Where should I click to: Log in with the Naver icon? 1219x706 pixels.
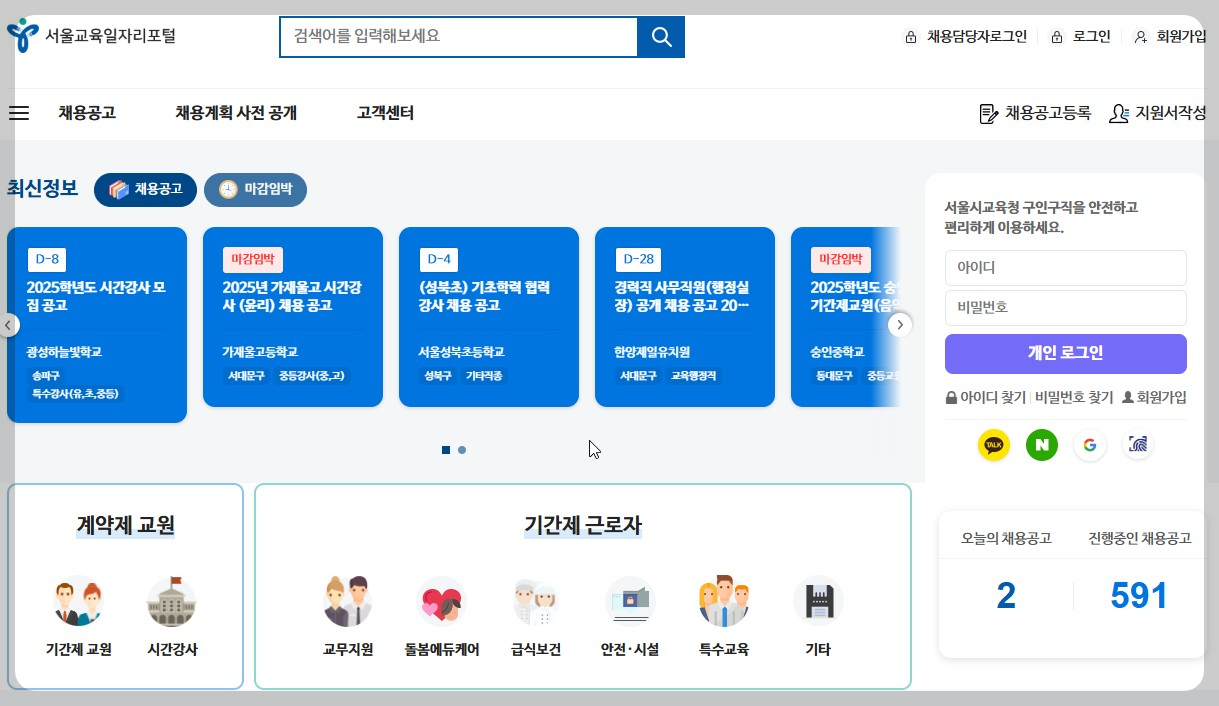coord(1041,445)
